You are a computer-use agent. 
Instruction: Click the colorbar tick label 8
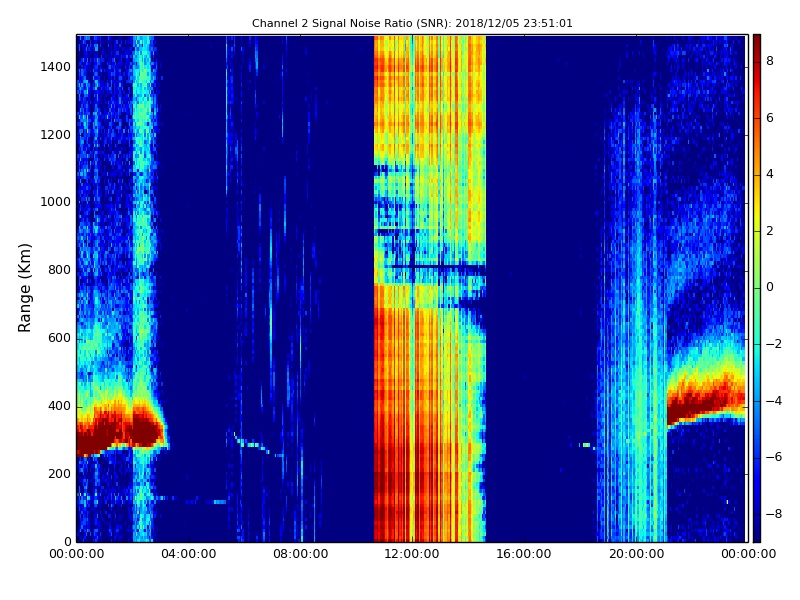pyautogui.click(x=770, y=61)
